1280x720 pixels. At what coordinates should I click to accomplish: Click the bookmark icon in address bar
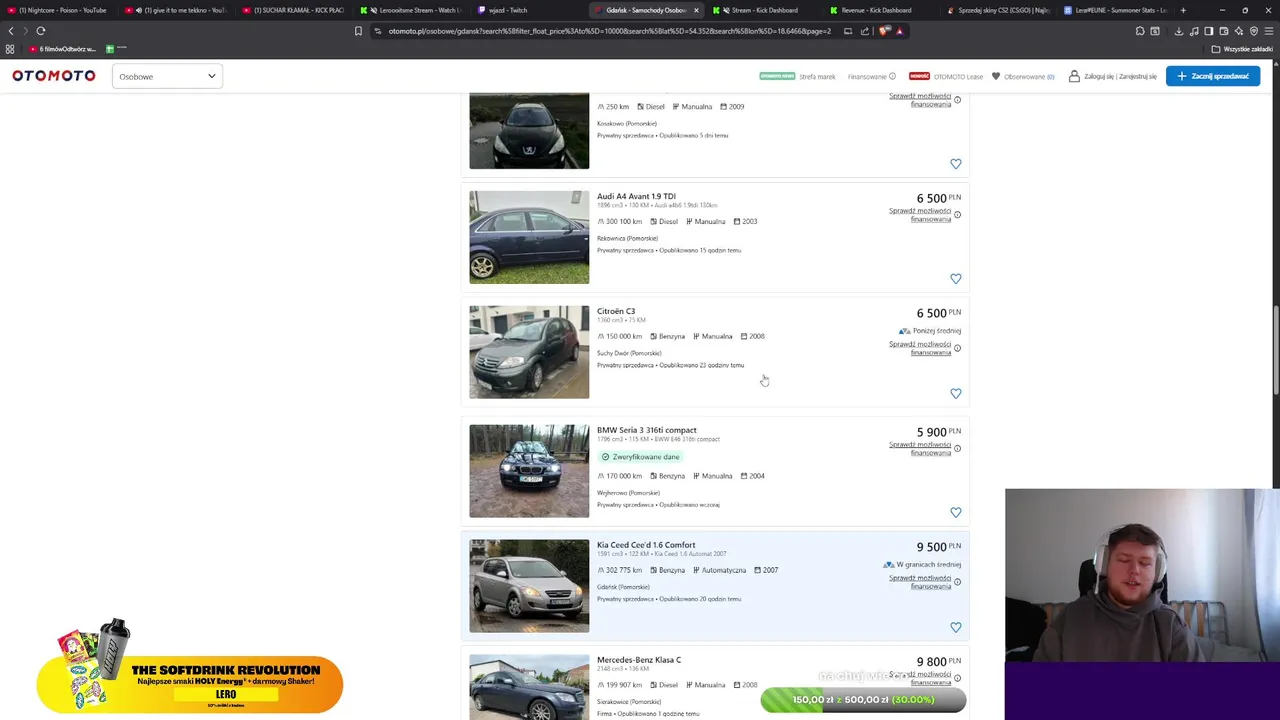pyautogui.click(x=358, y=31)
